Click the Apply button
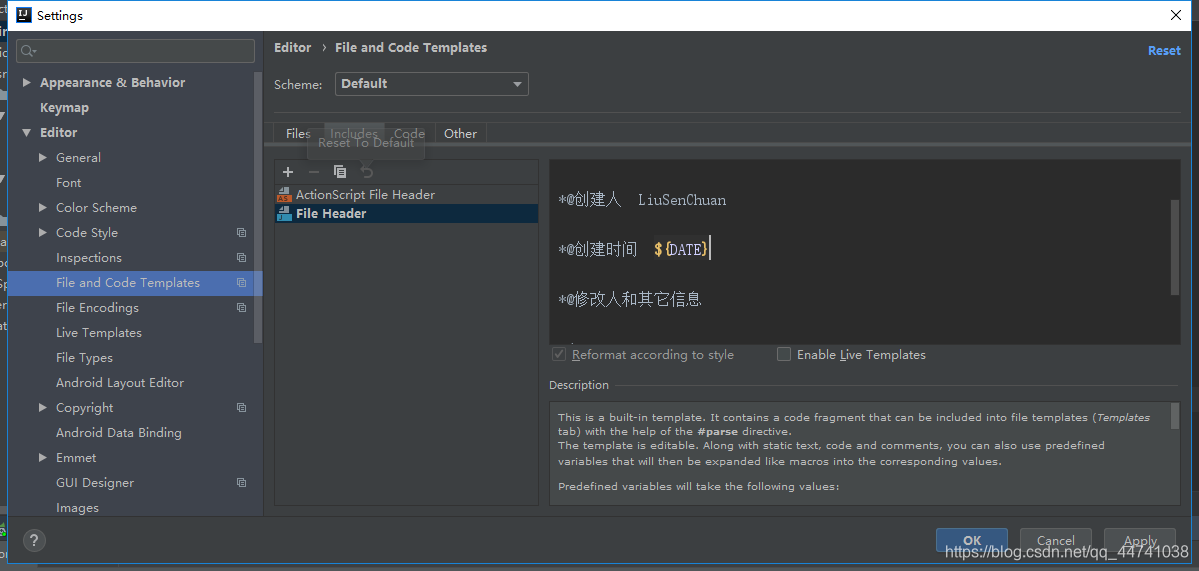 click(x=1140, y=540)
